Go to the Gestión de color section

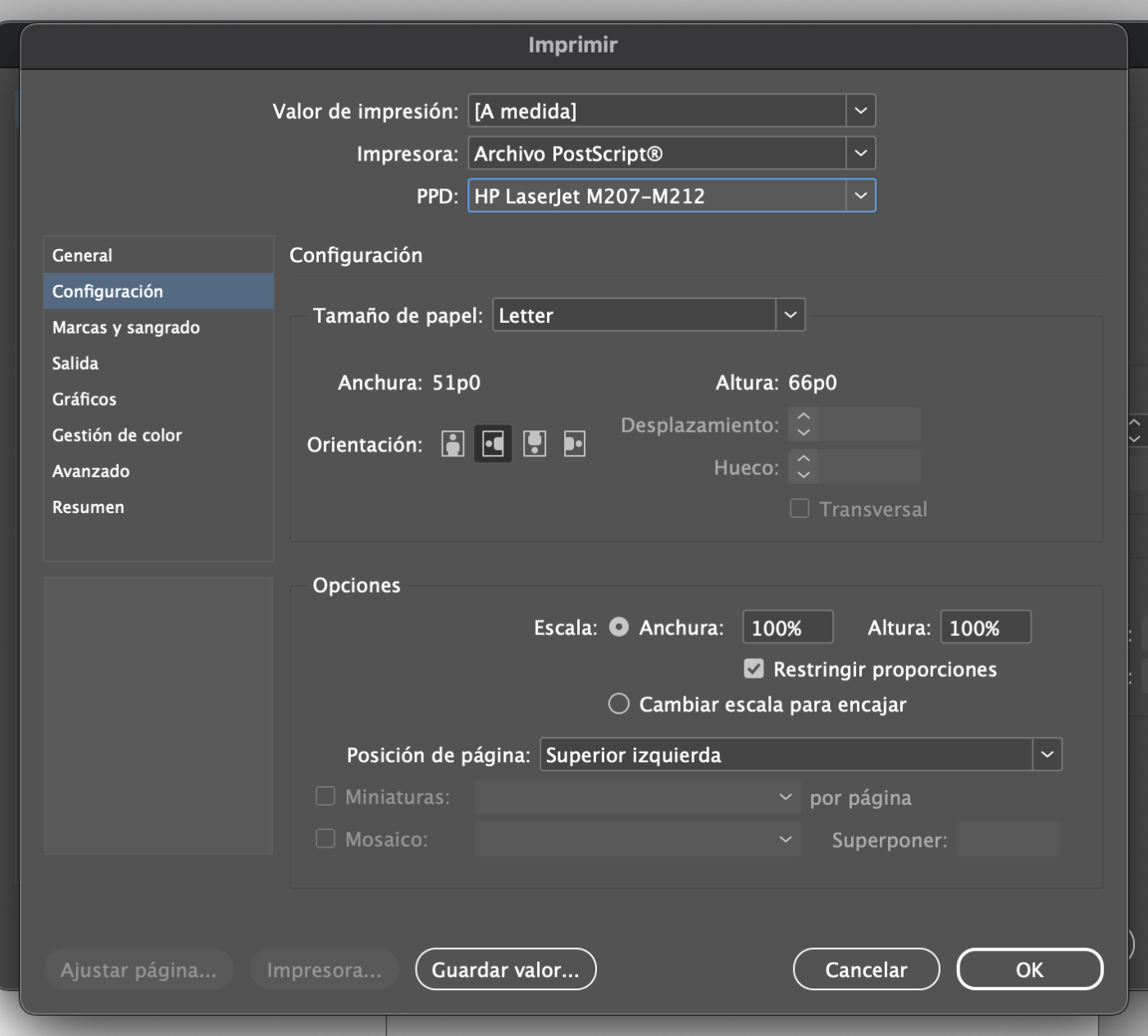point(117,435)
